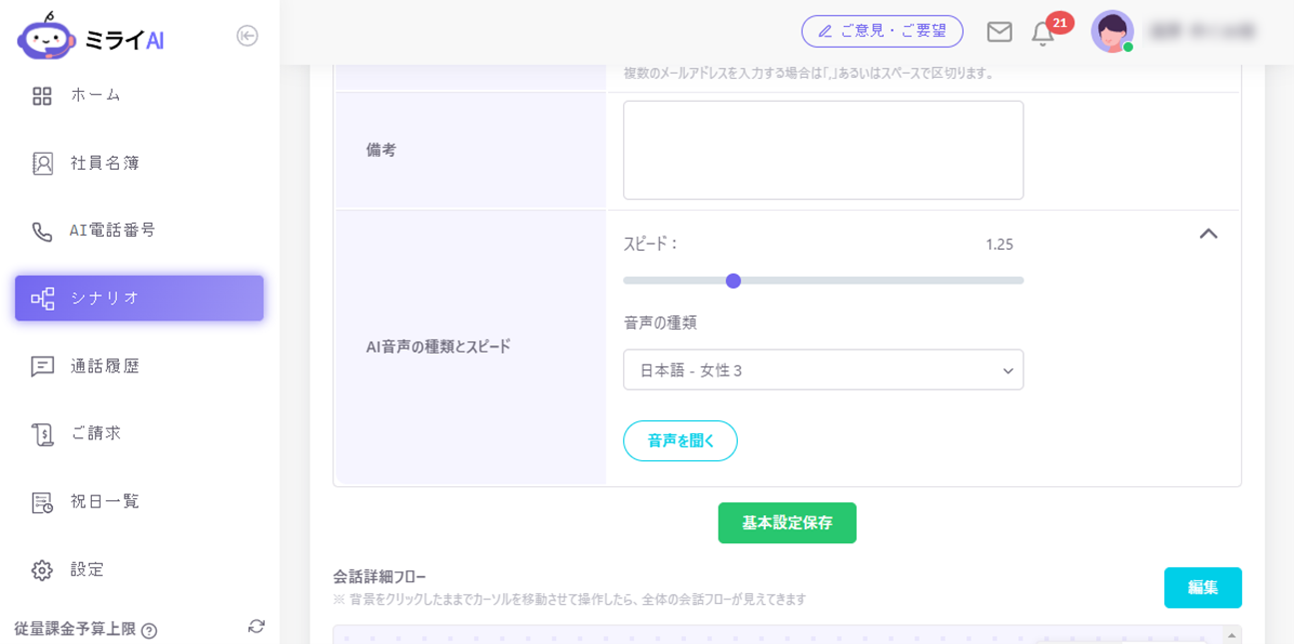Open 祝日一覧 holiday list
The width and height of the screenshot is (1294, 644).
point(104,501)
